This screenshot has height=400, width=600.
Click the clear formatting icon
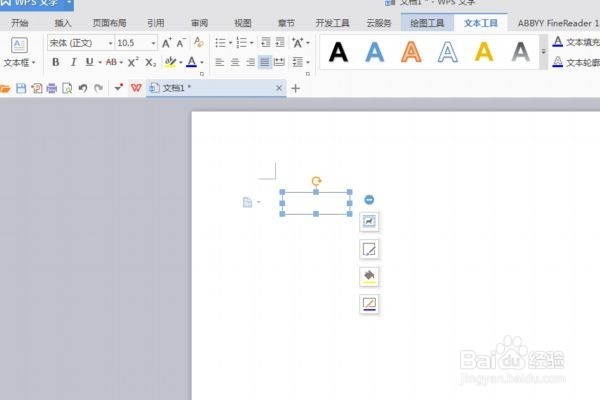pos(199,42)
